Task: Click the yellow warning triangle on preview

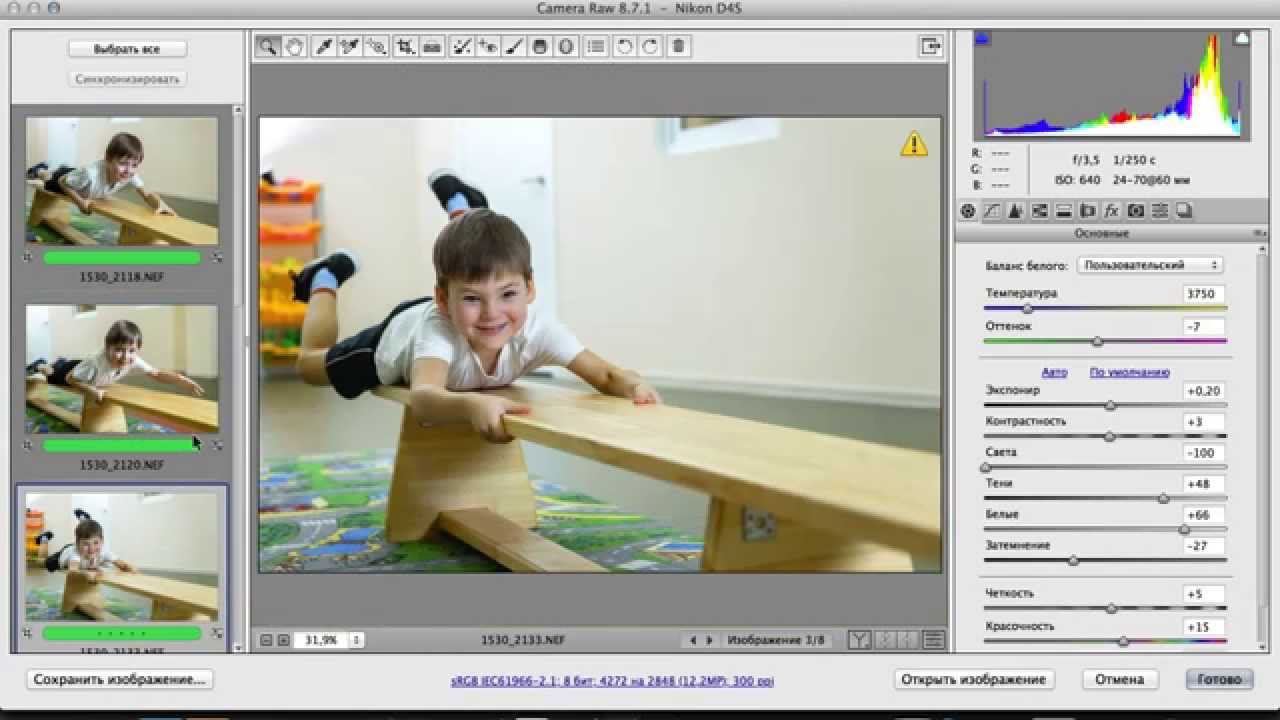Action: pyautogui.click(x=914, y=144)
